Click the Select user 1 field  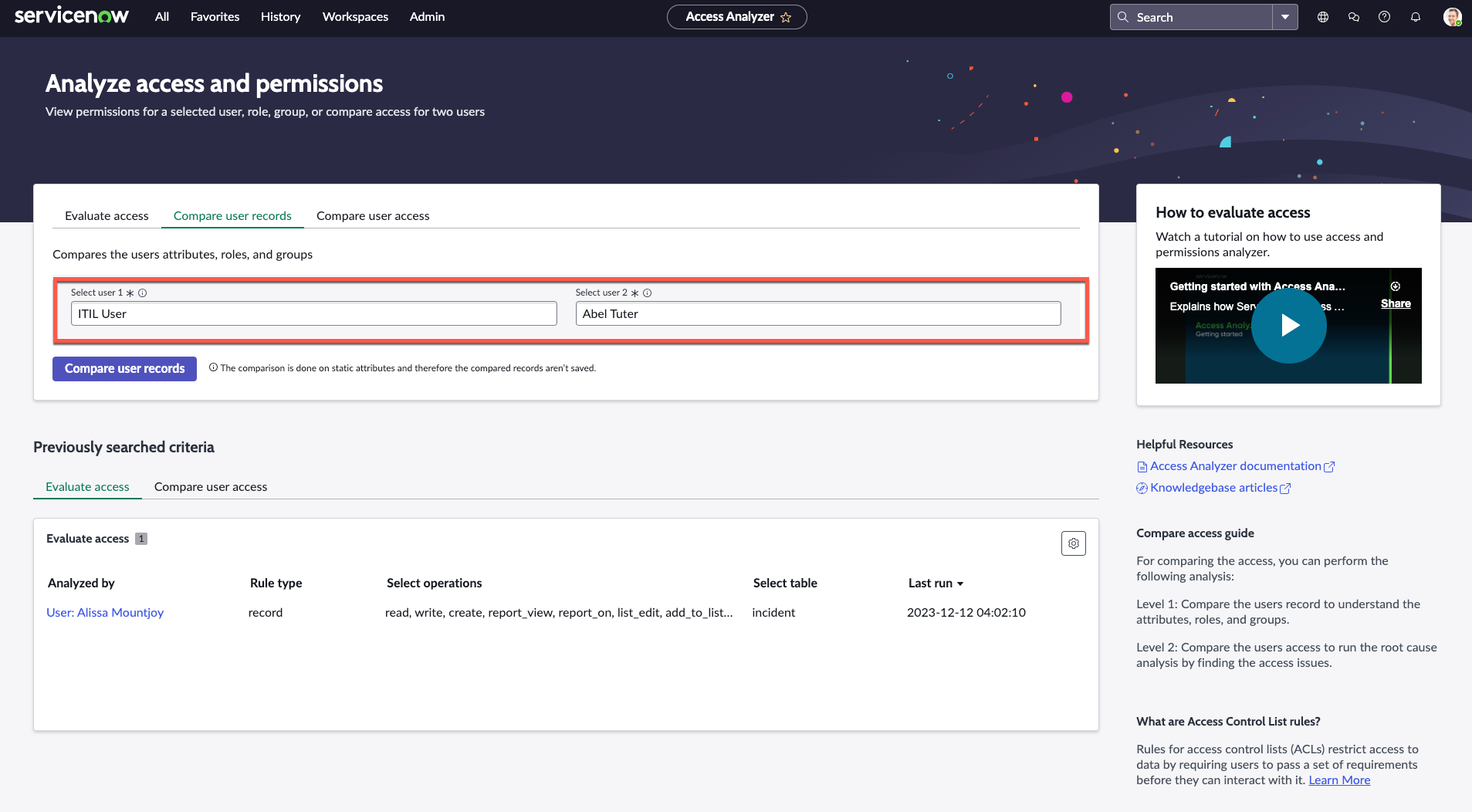pos(313,313)
